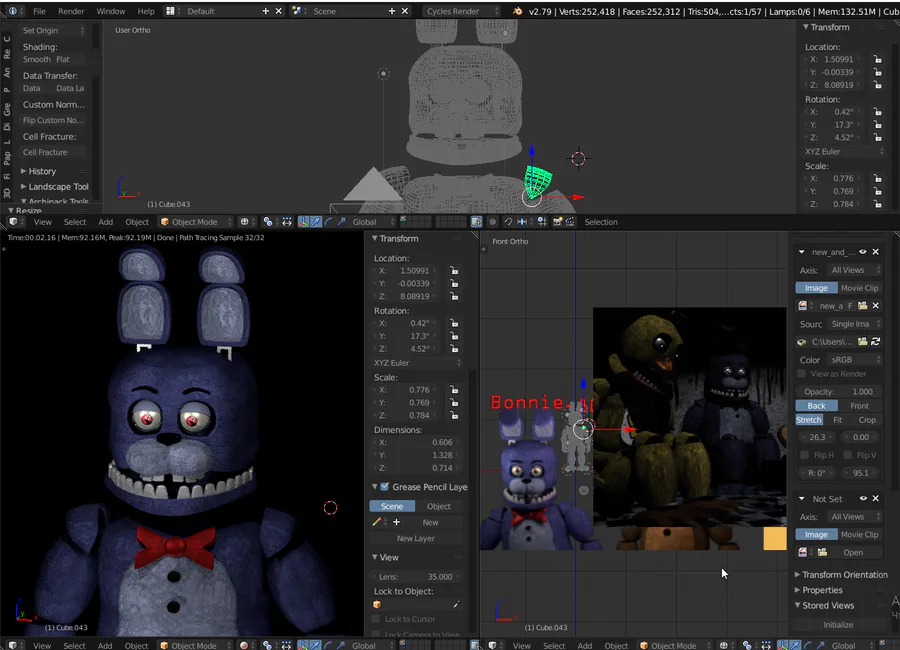Open Global transform orientation dropdown in top viewport

(x=373, y=222)
